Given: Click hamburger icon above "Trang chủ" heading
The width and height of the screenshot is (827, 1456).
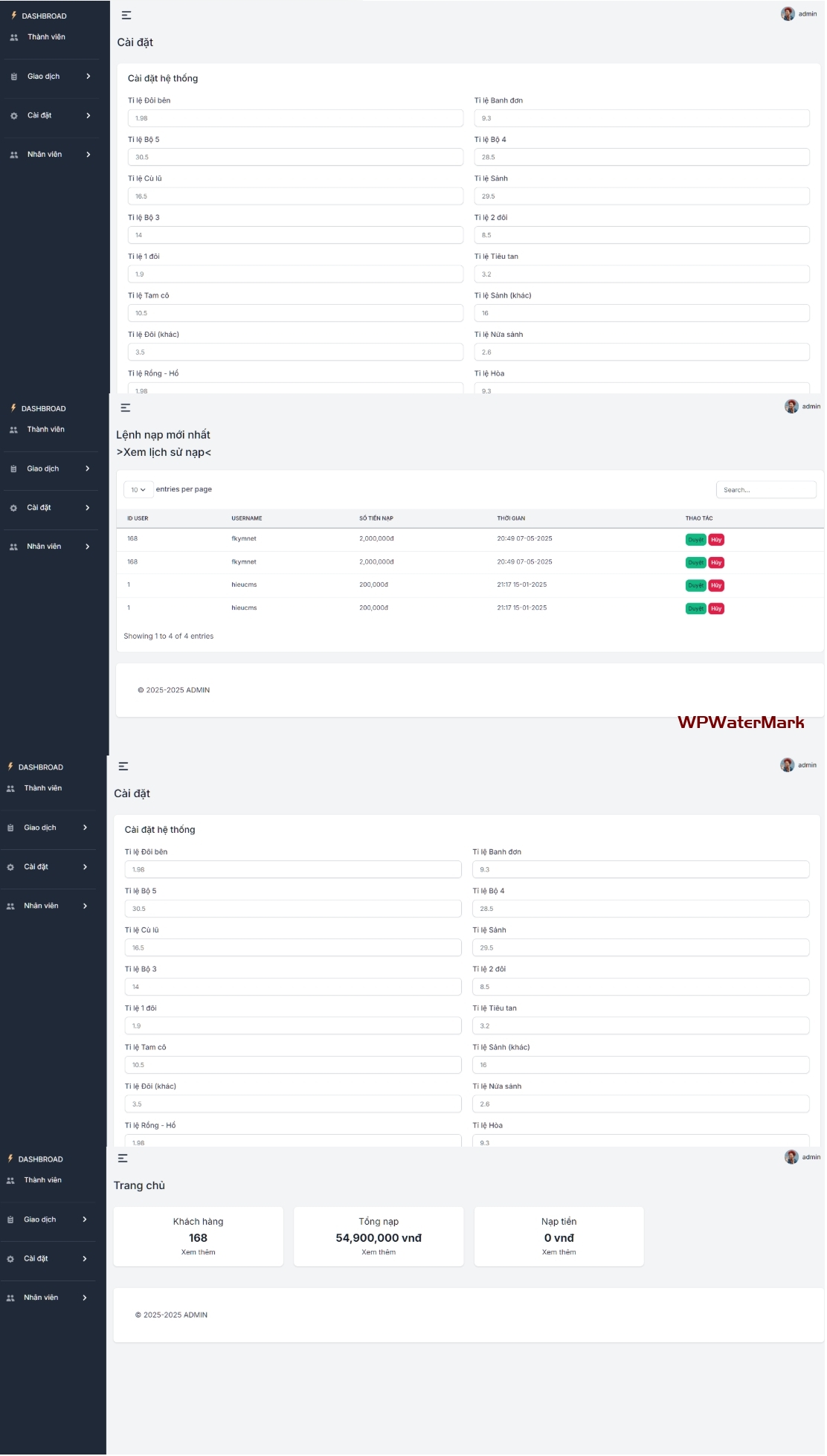Looking at the screenshot, I should tap(123, 1158).
